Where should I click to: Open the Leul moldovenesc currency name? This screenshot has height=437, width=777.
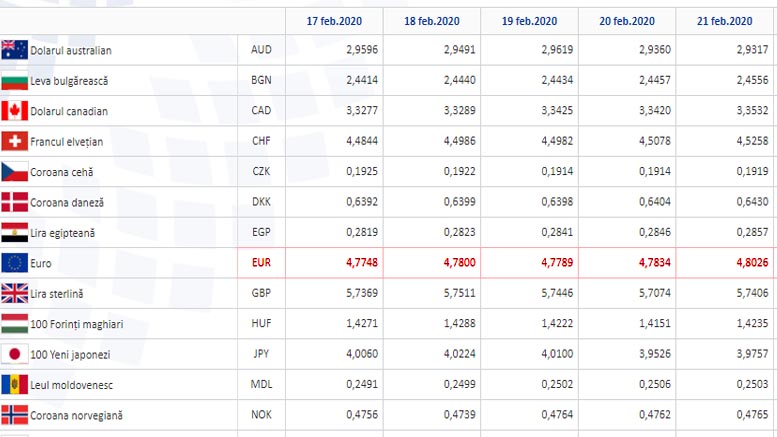click(70, 384)
